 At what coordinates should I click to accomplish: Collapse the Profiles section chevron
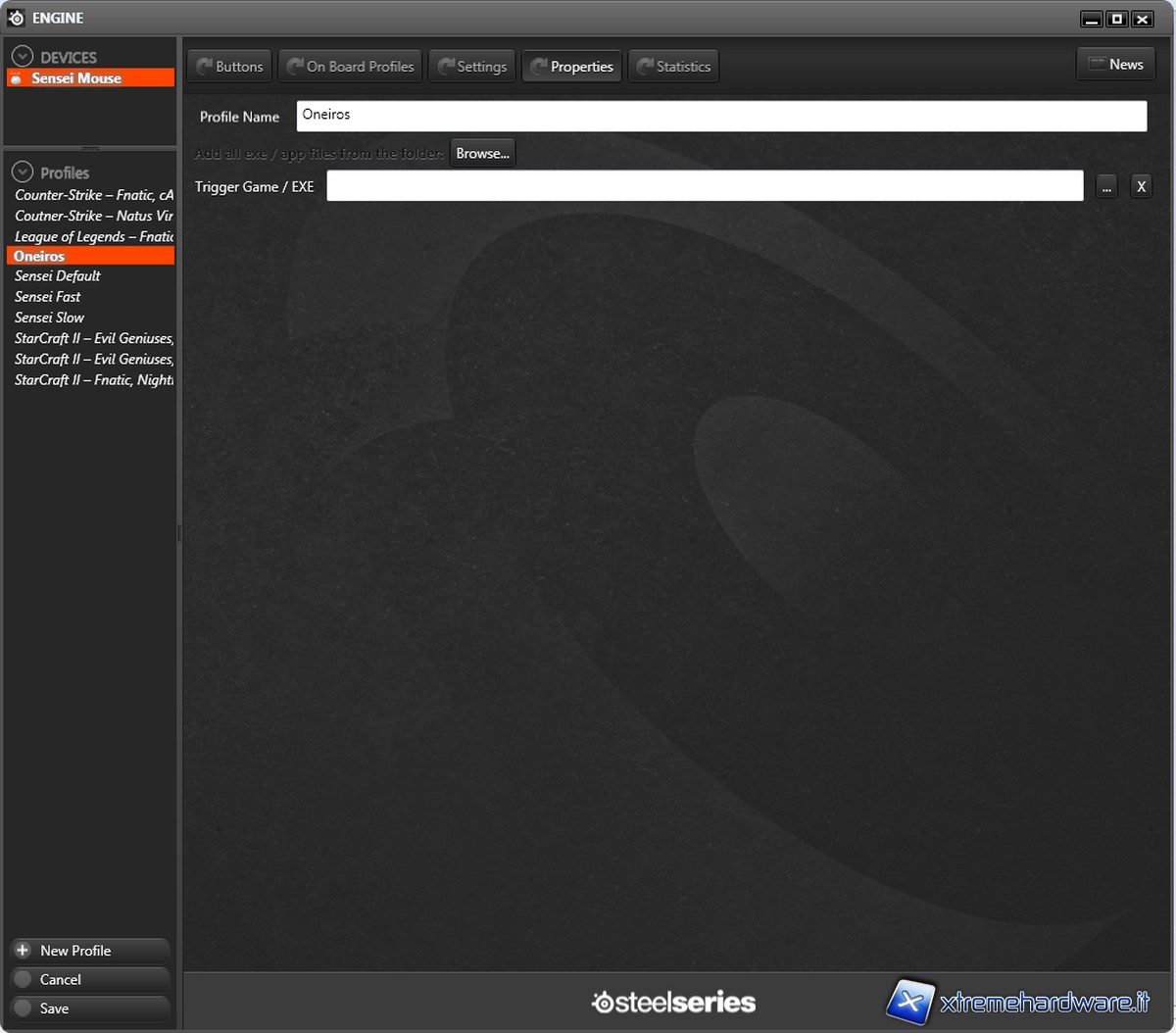(x=22, y=172)
